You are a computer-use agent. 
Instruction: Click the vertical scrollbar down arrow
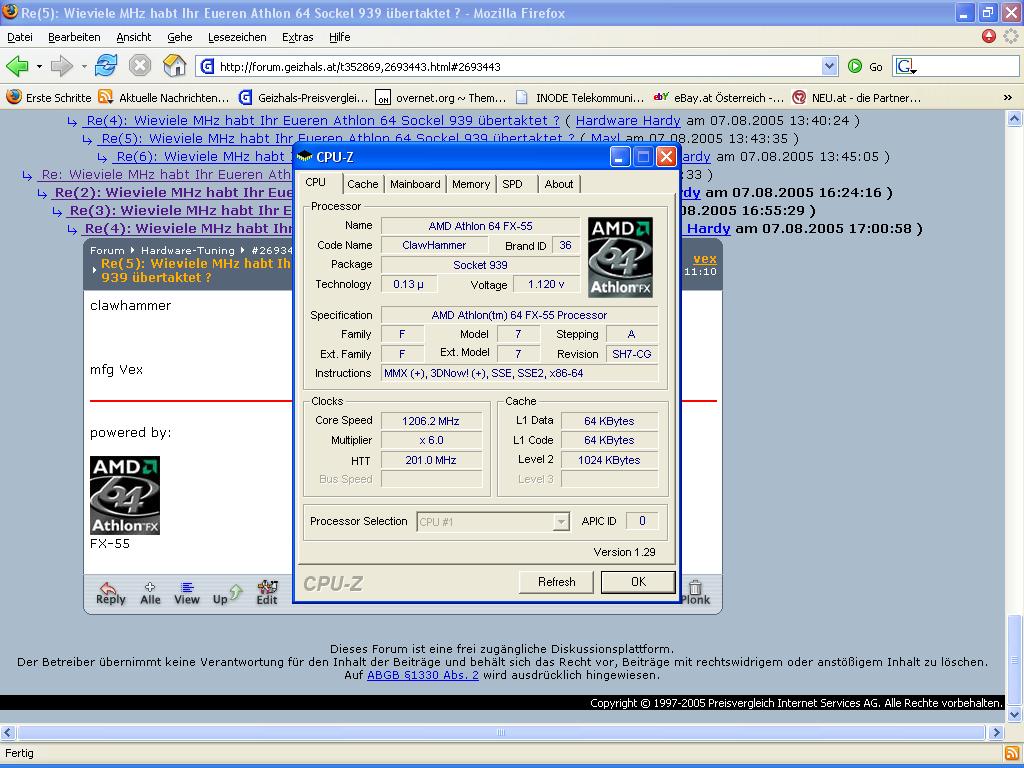(x=1014, y=714)
